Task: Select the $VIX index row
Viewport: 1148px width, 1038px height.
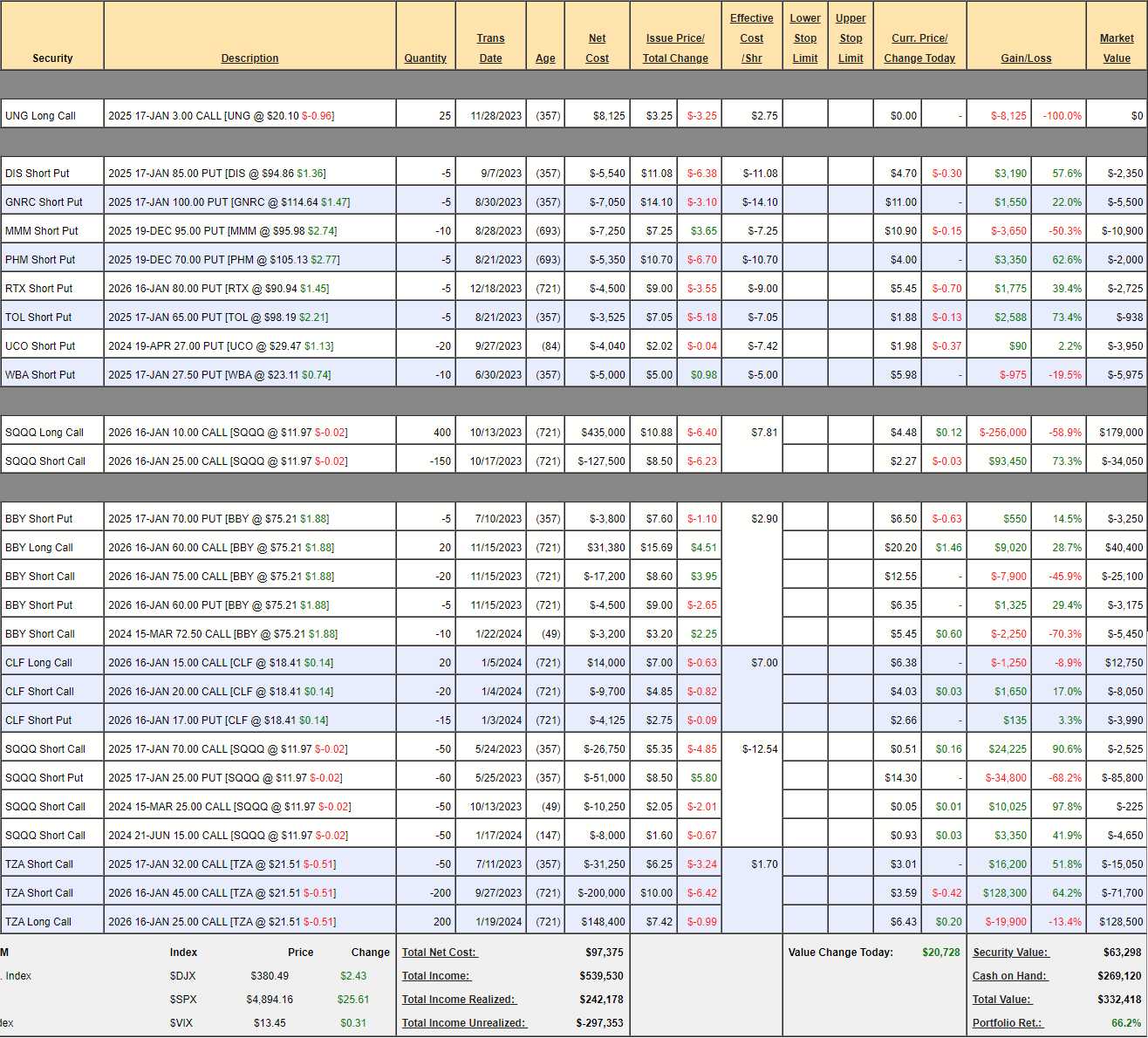Action: 183,1023
